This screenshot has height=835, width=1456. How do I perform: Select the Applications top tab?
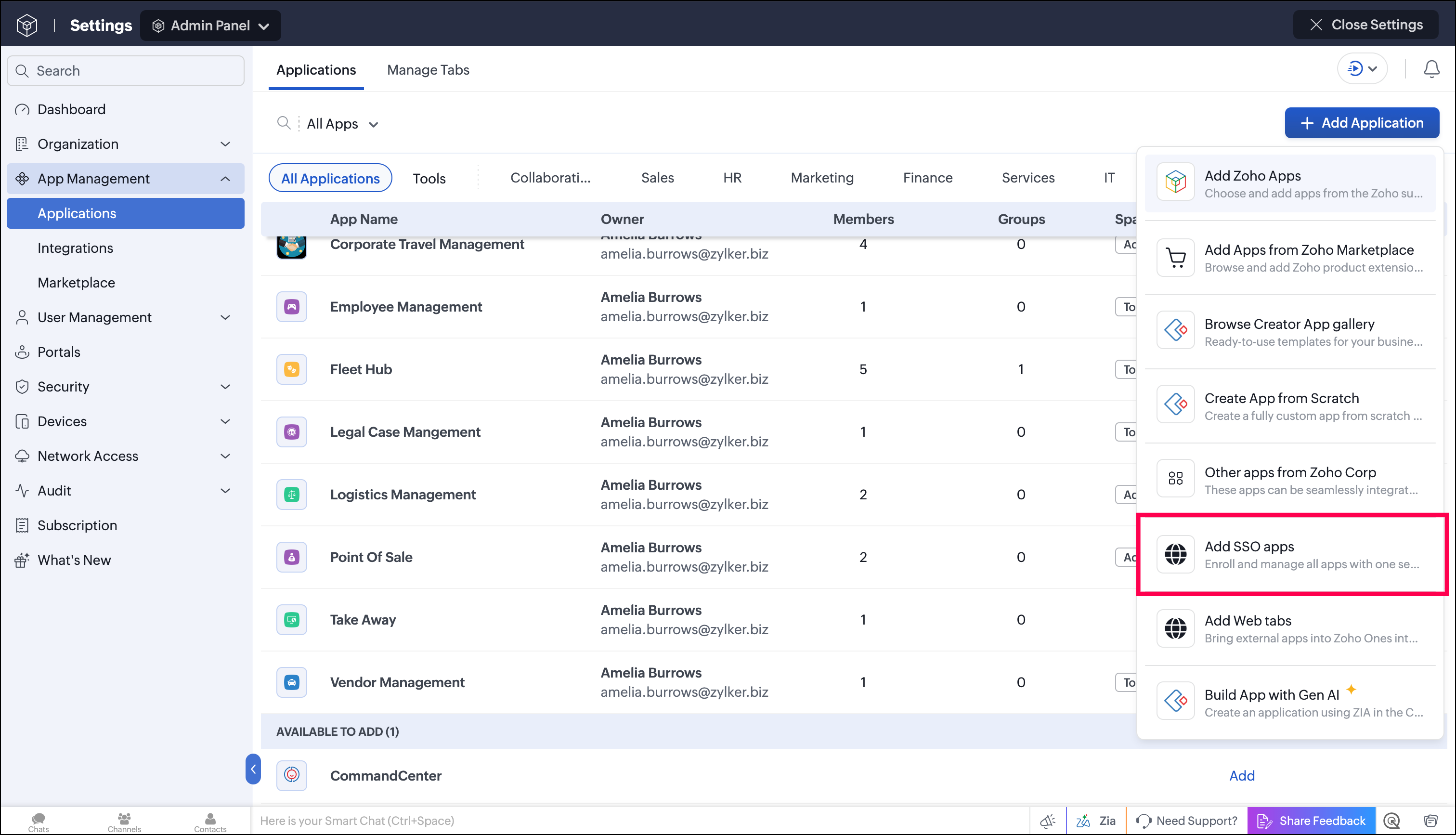[x=316, y=69]
